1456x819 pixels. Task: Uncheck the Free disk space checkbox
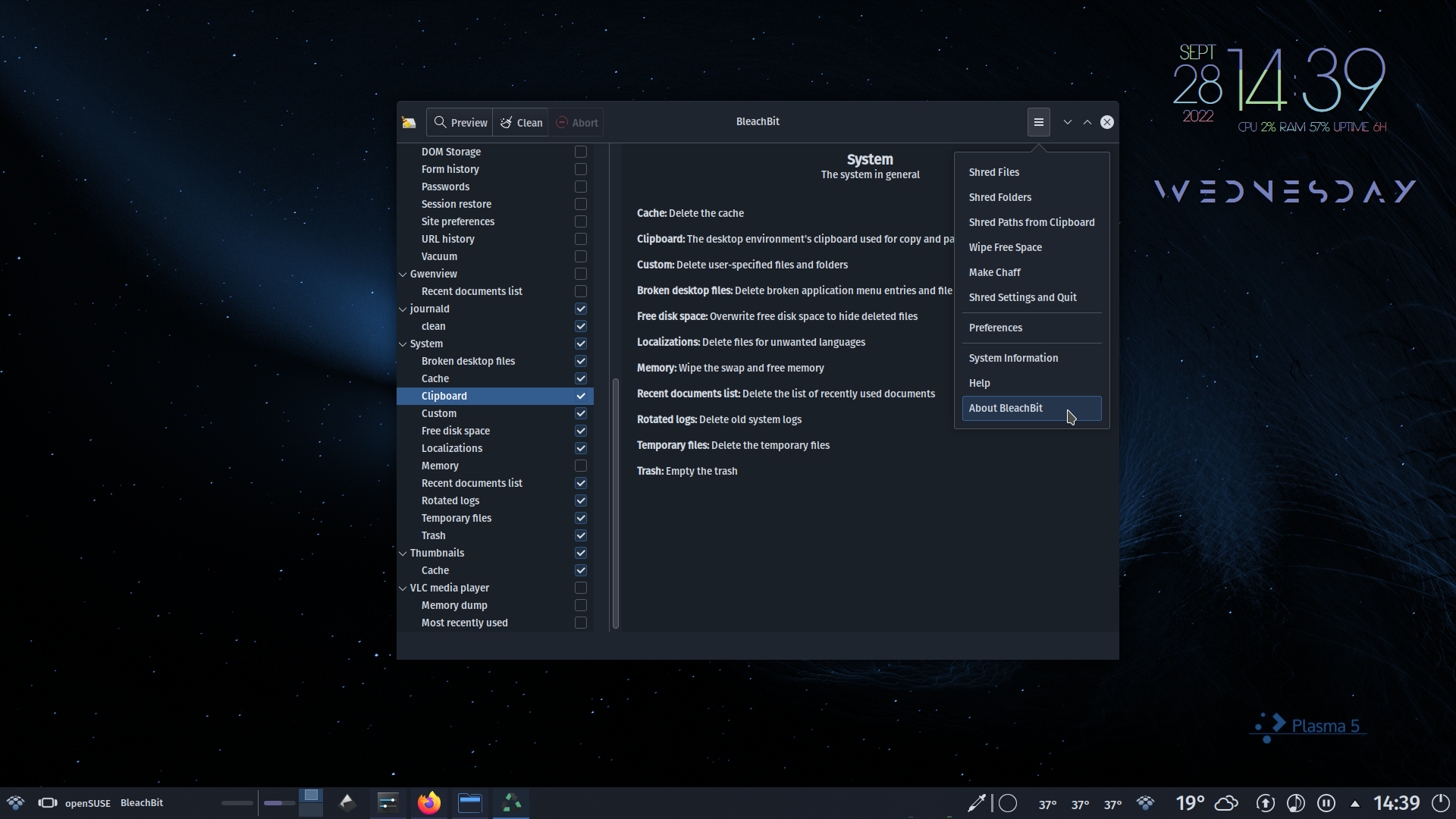click(x=581, y=431)
